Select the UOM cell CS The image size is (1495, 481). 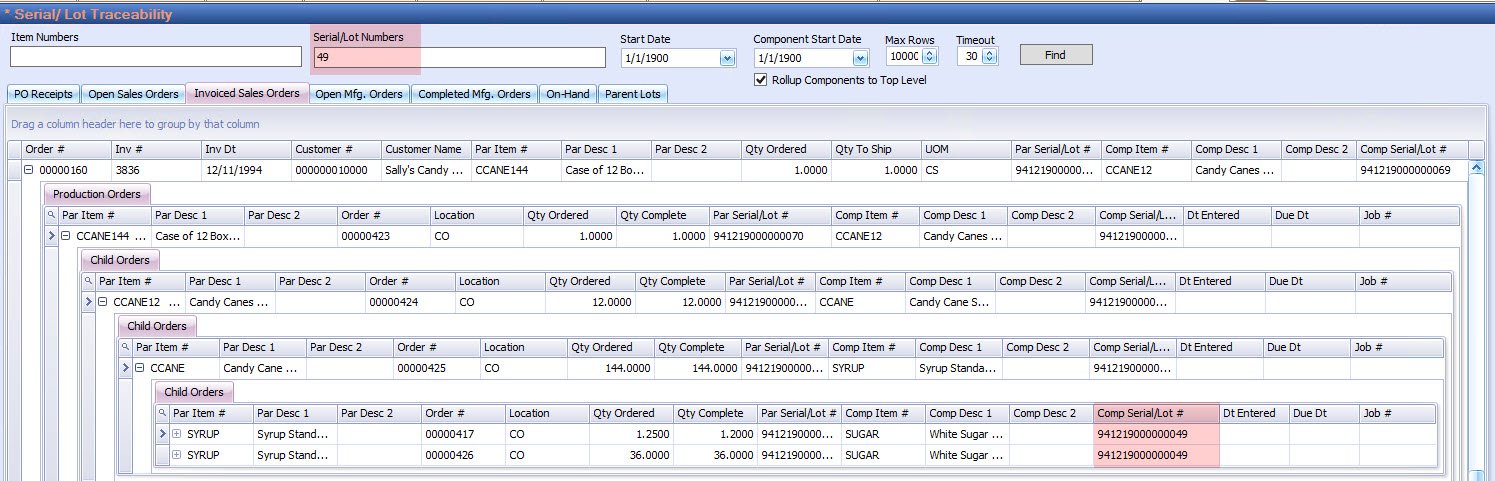tap(965, 170)
